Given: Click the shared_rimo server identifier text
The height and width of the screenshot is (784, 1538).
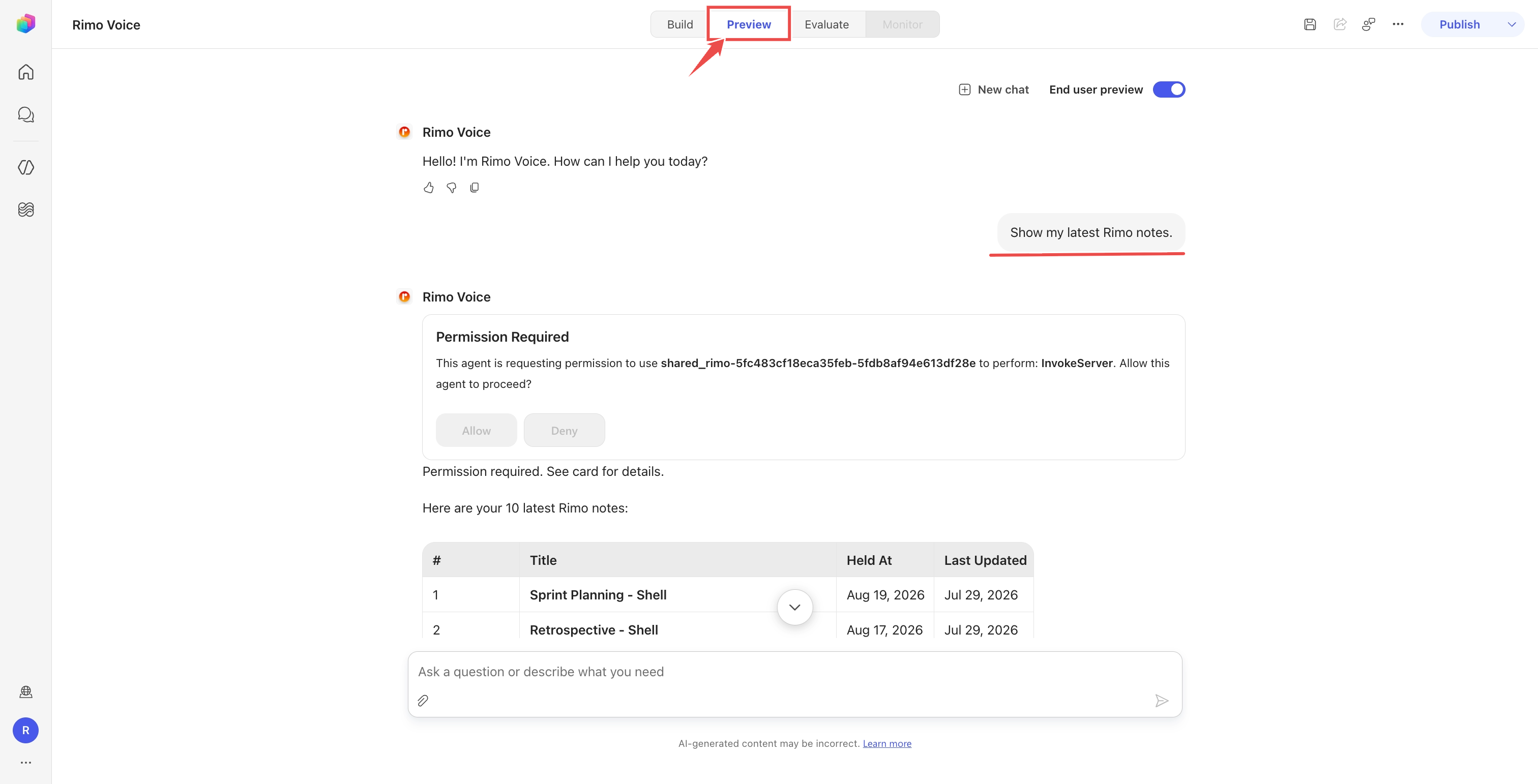Looking at the screenshot, I should [817, 364].
